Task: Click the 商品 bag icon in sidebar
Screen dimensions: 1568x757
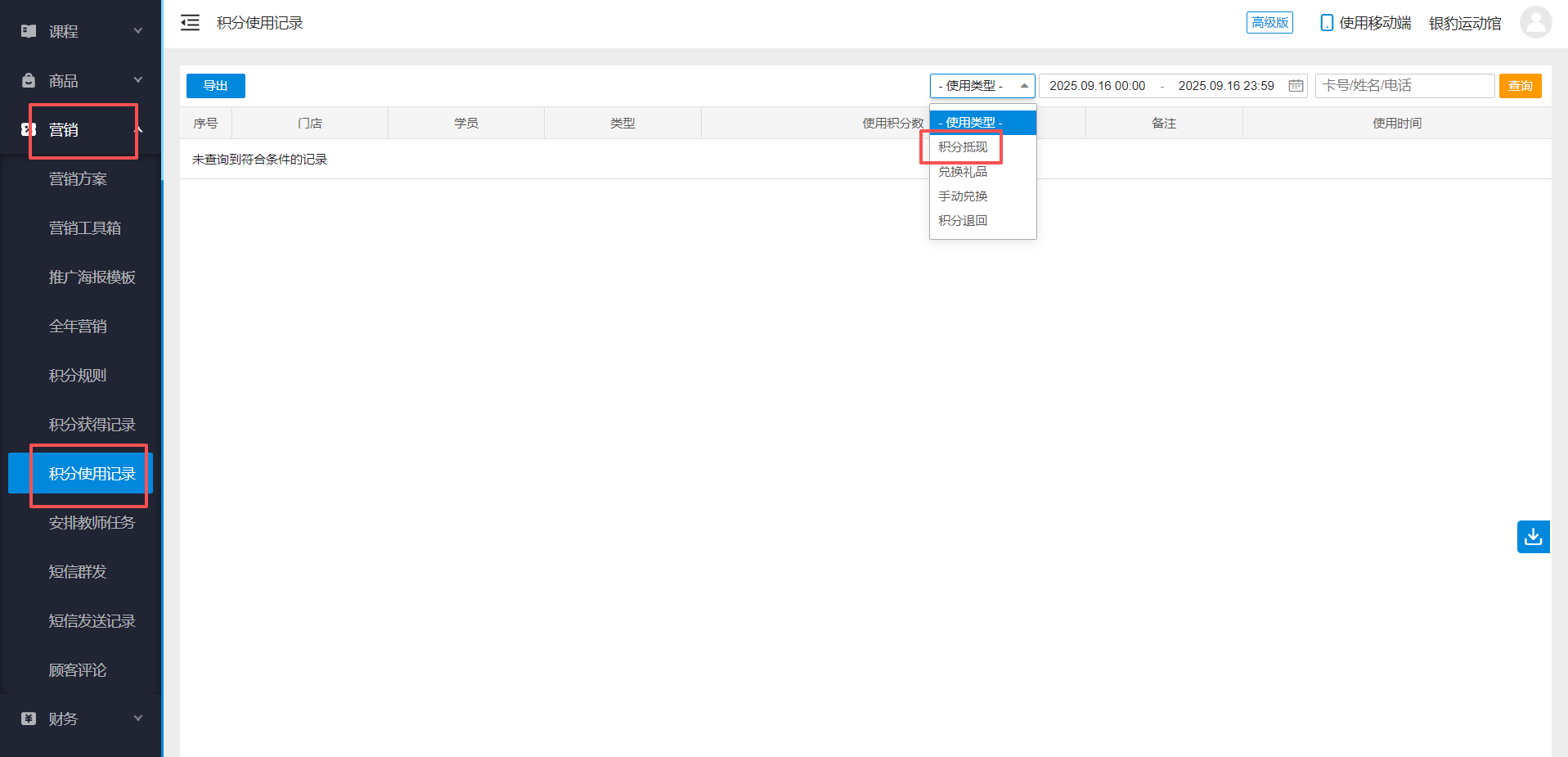Action: pyautogui.click(x=29, y=80)
